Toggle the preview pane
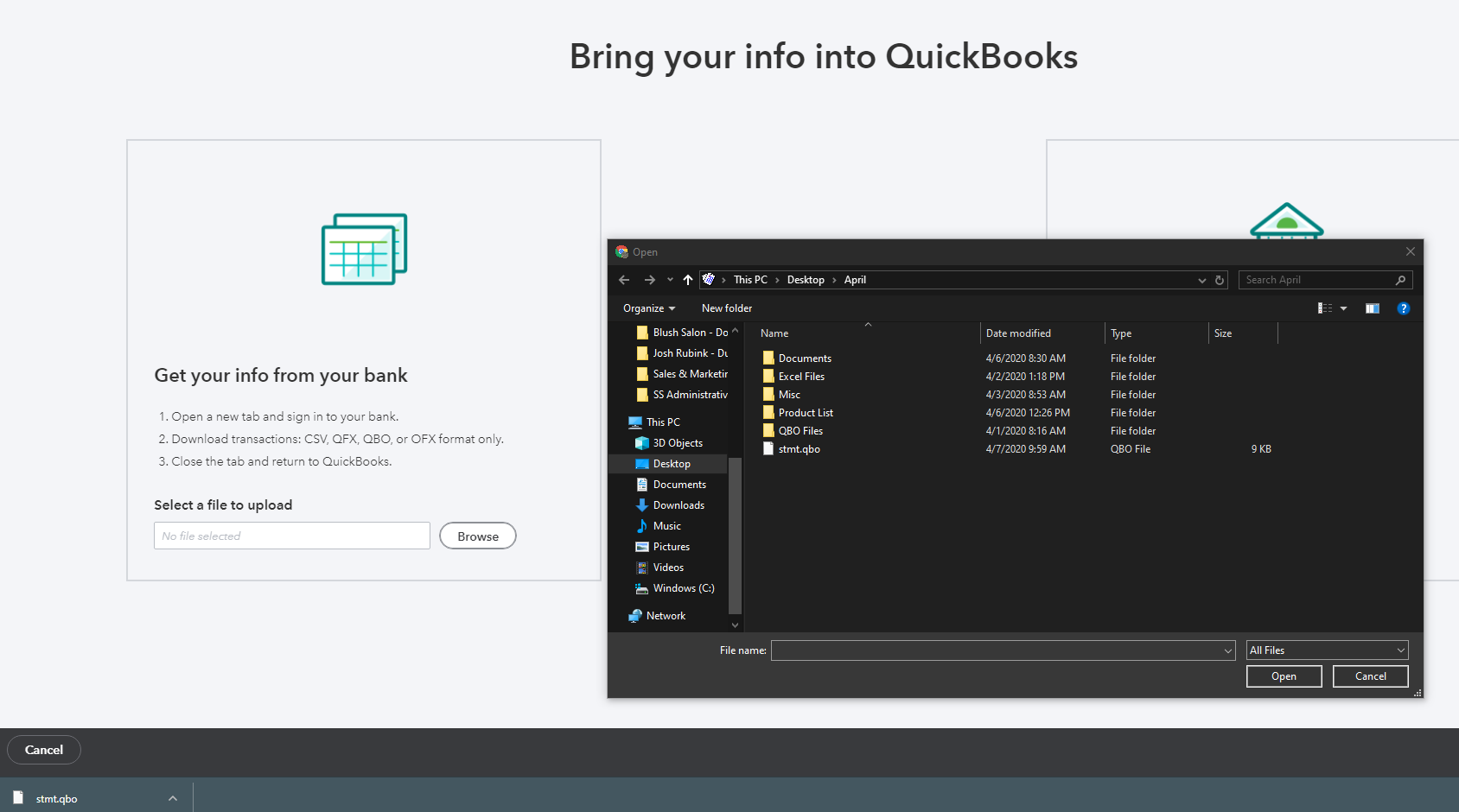 pos(1373,308)
